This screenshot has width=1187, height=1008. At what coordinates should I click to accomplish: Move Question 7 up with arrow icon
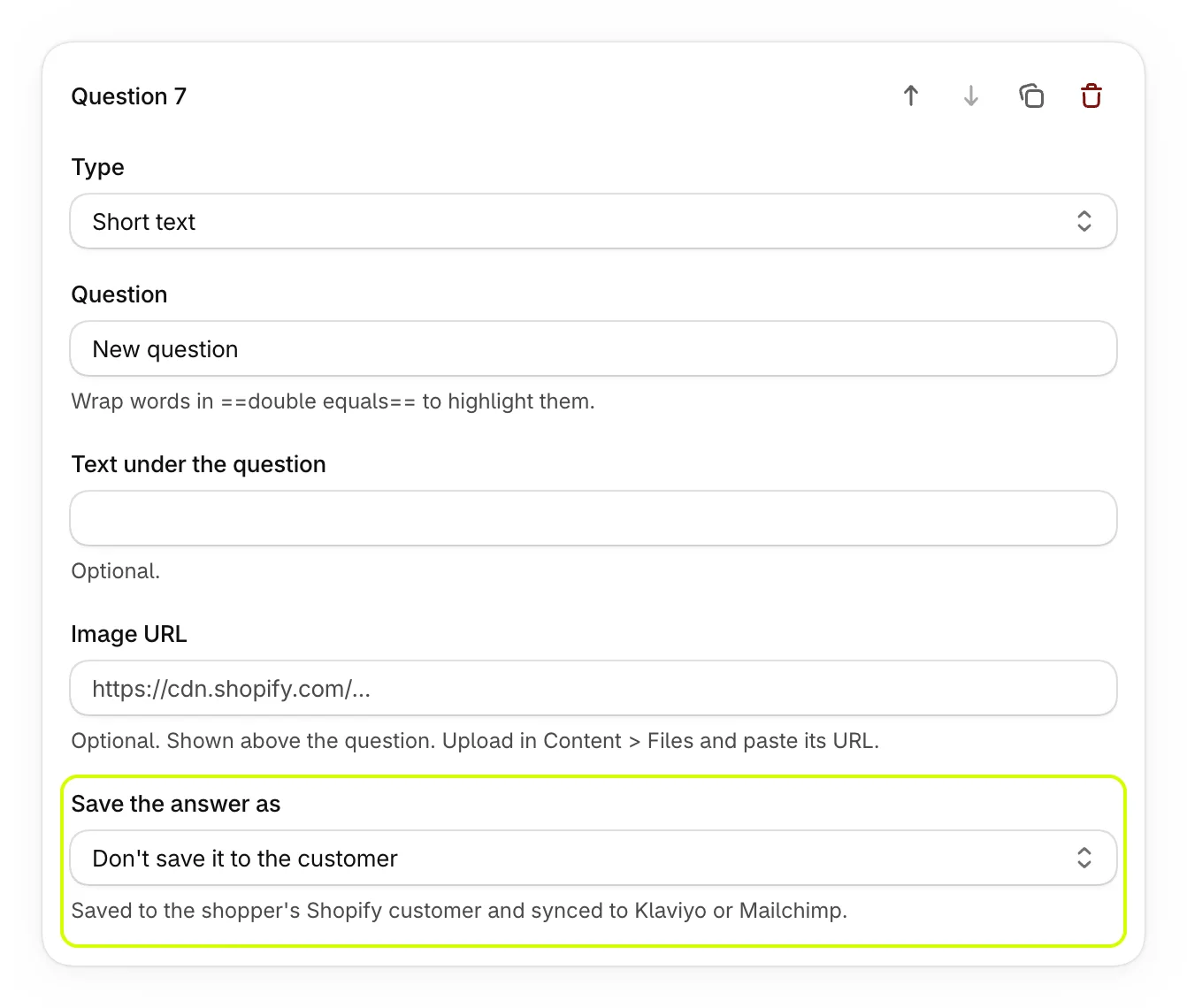tap(911, 95)
